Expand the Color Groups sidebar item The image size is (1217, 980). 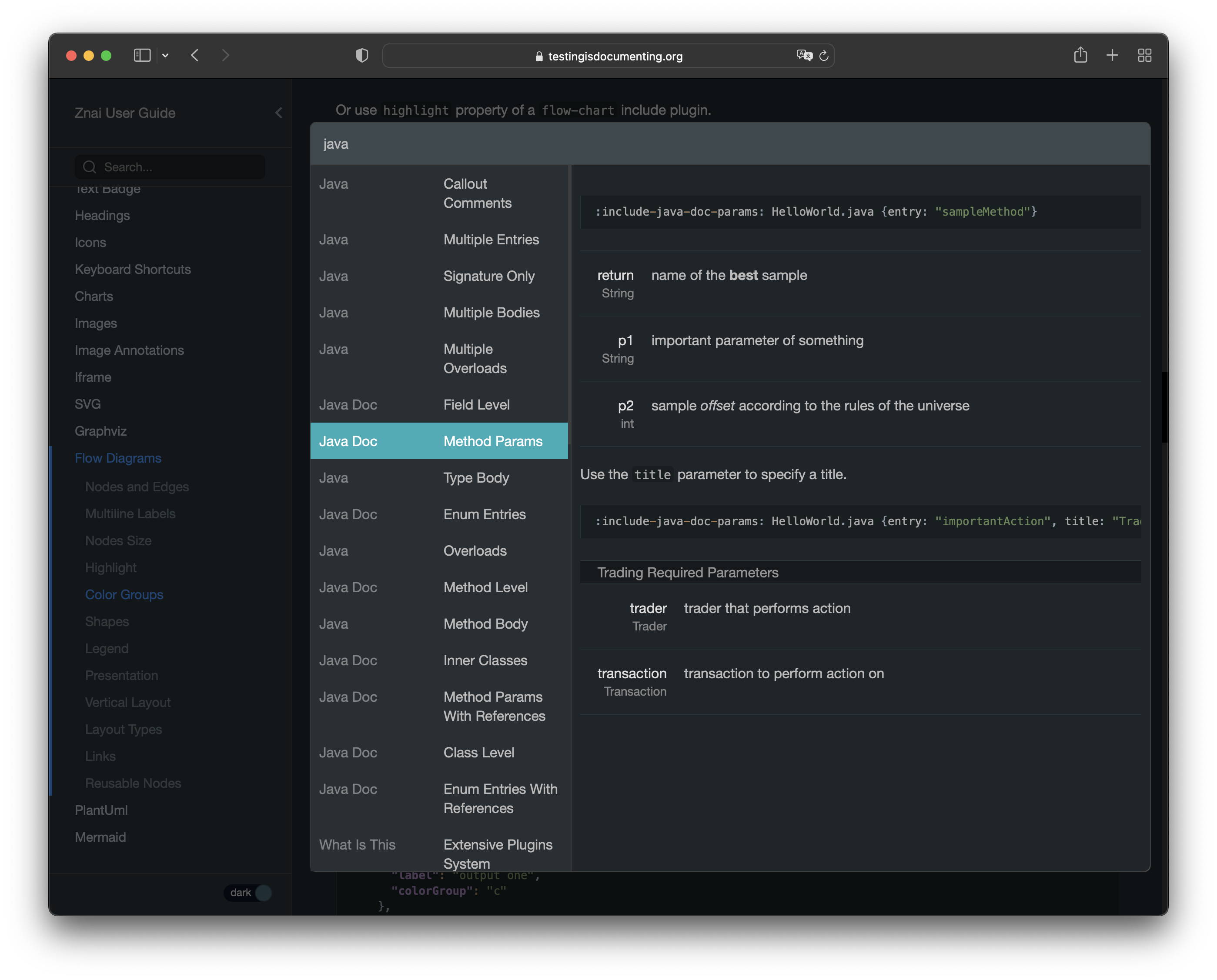124,594
